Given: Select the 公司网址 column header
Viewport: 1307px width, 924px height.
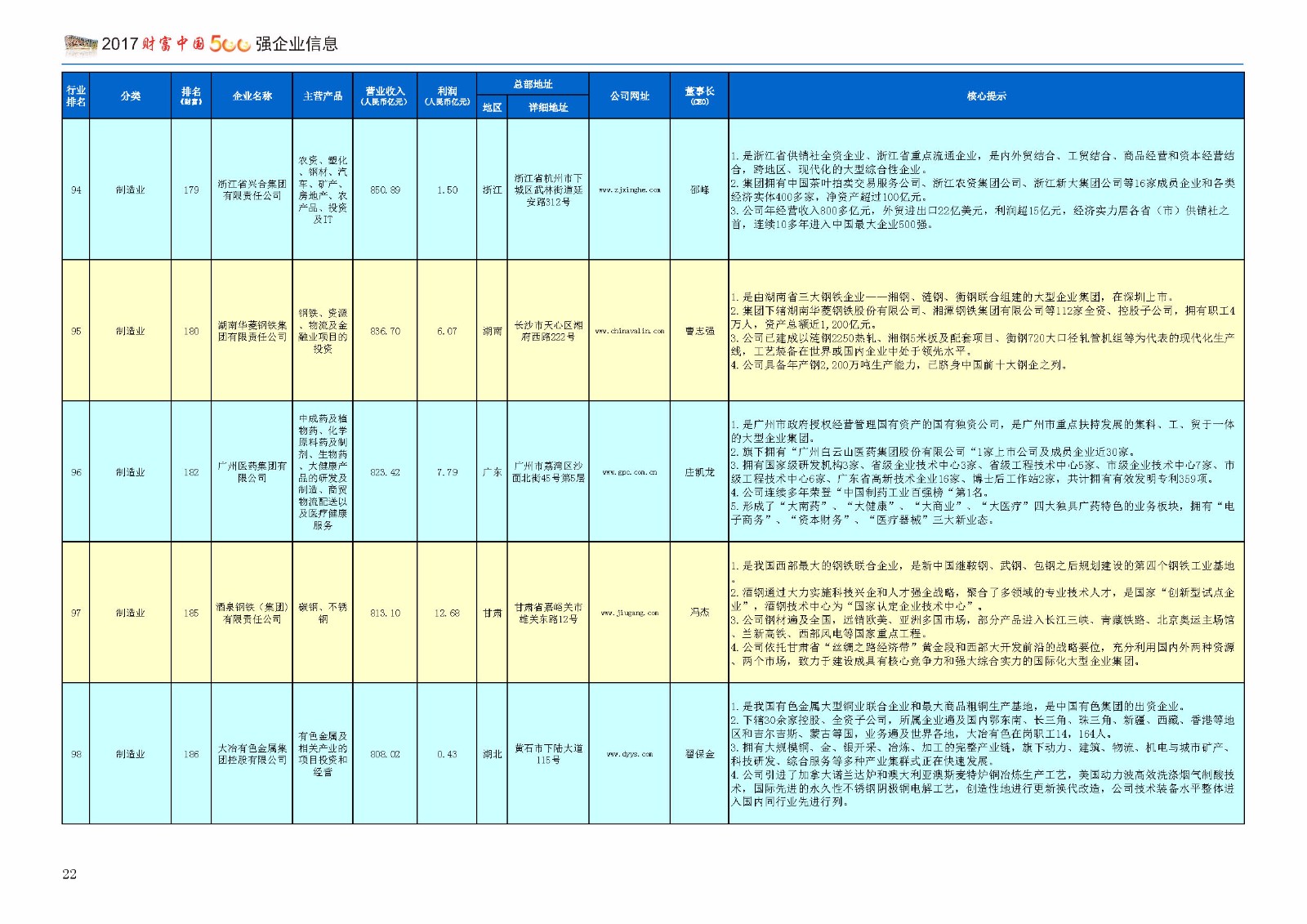Looking at the screenshot, I should [629, 96].
